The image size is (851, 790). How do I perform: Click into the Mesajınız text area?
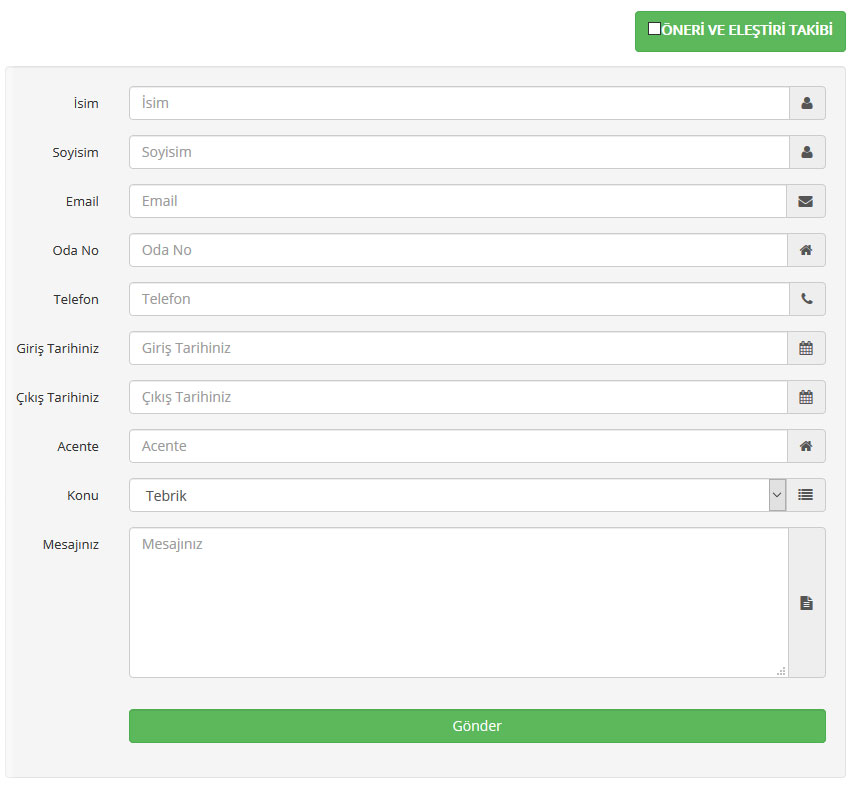pyautogui.click(x=459, y=602)
